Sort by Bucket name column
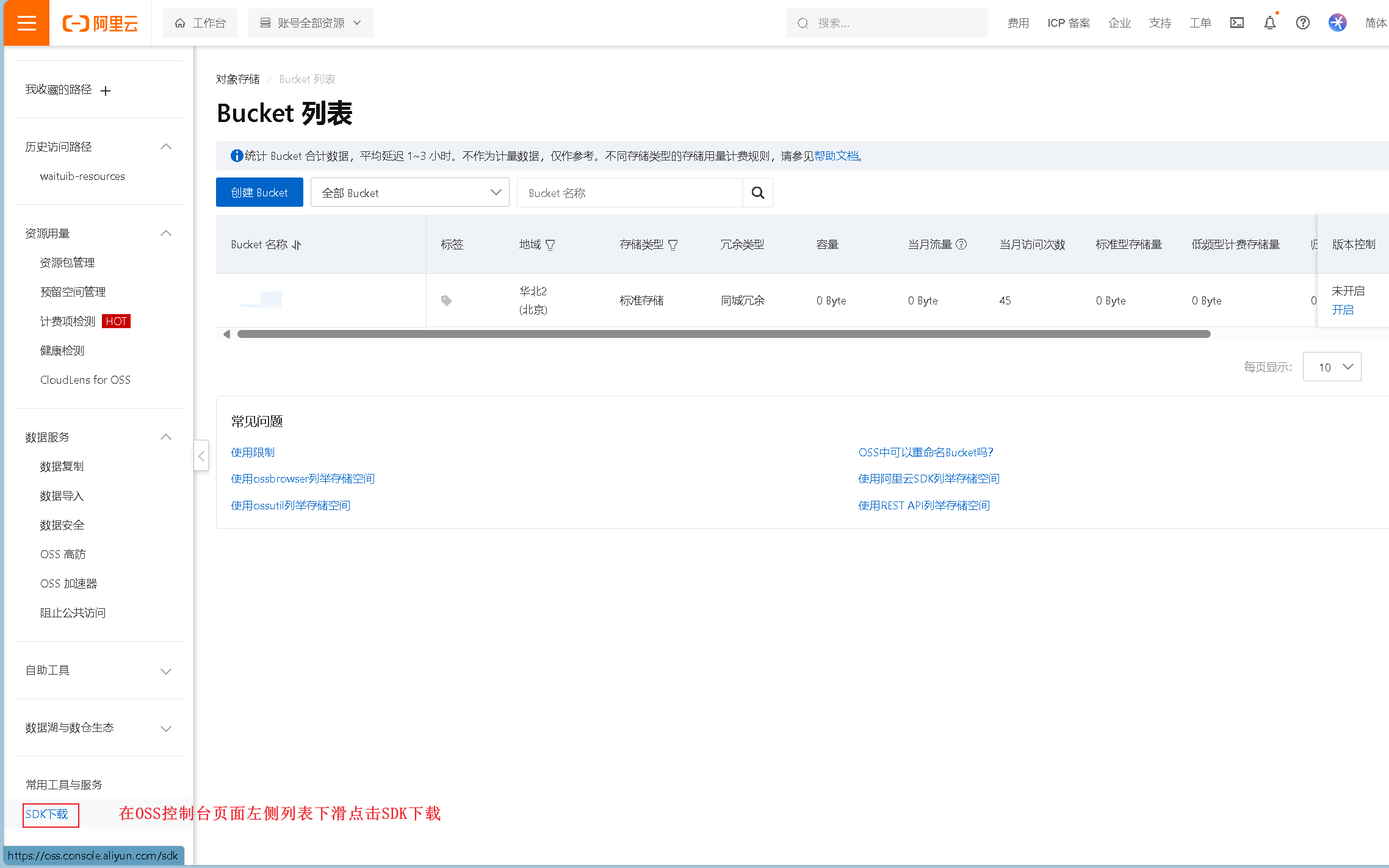Viewport: 1389px width, 868px height. click(297, 245)
